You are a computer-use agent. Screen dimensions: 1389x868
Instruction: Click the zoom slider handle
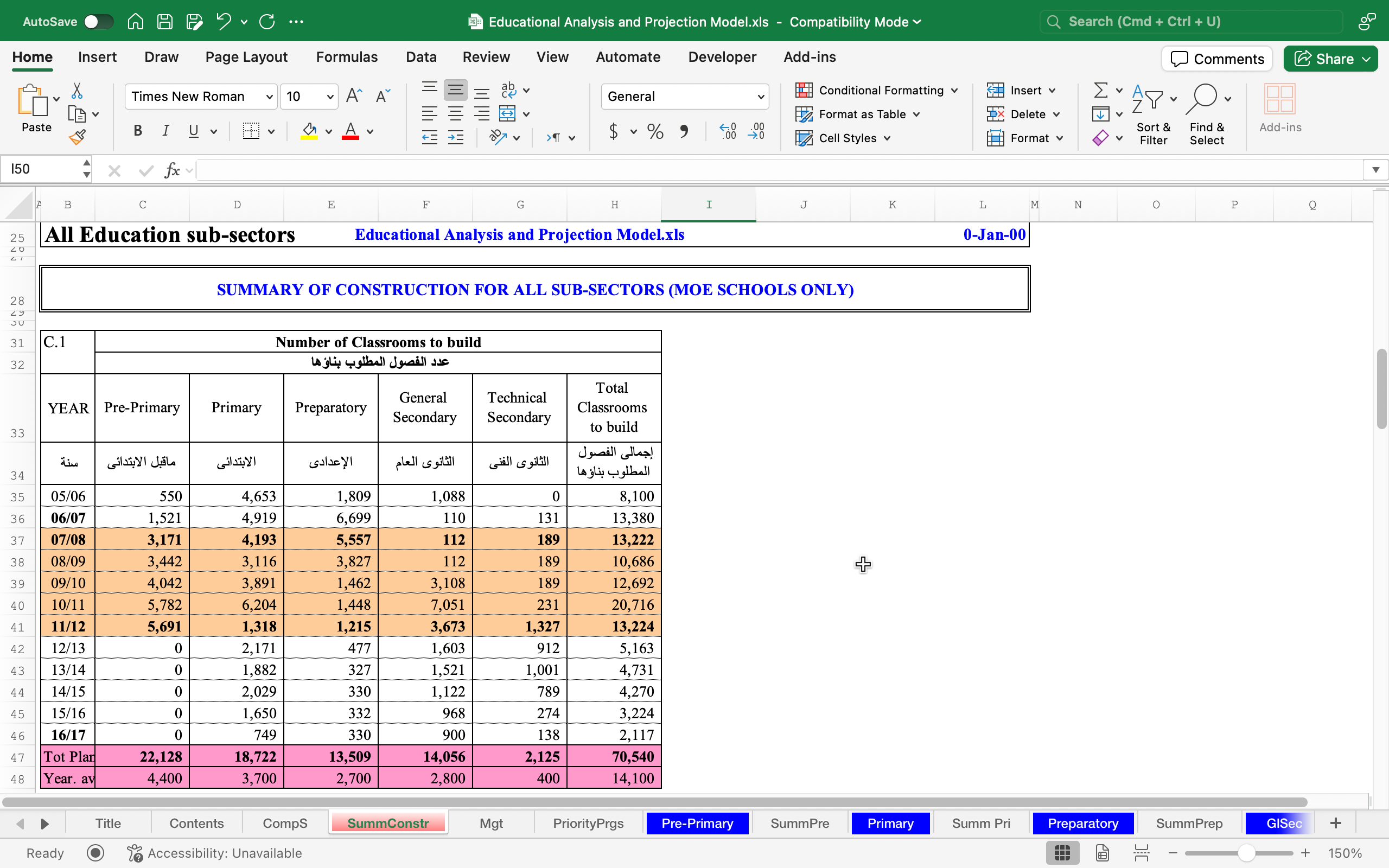(x=1246, y=853)
